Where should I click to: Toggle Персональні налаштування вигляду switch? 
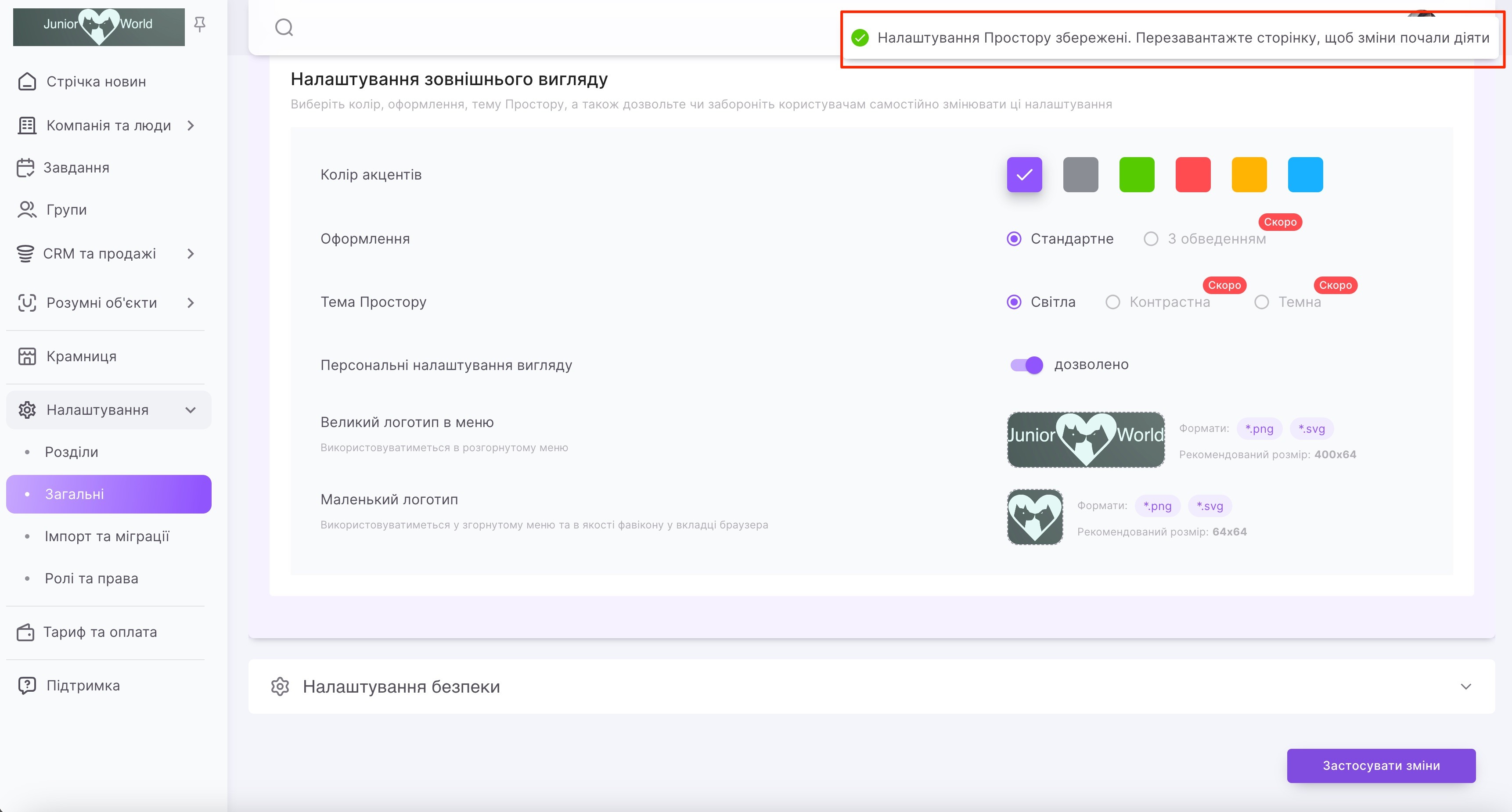[x=1026, y=365]
